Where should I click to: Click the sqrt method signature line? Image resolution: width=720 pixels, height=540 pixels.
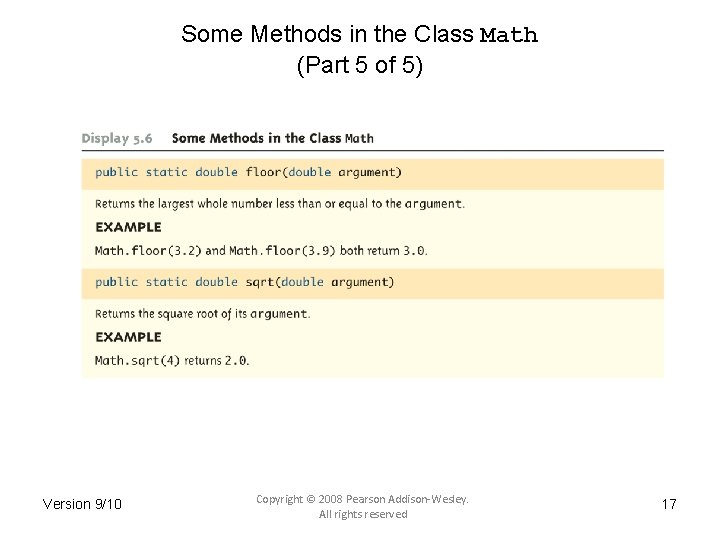pyautogui.click(x=244, y=282)
